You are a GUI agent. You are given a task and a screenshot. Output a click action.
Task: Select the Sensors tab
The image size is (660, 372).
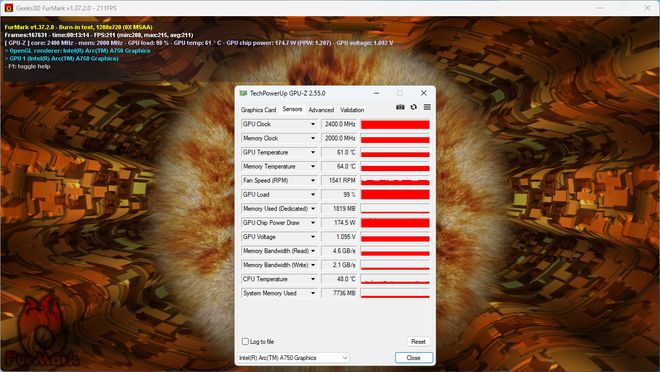[292, 109]
